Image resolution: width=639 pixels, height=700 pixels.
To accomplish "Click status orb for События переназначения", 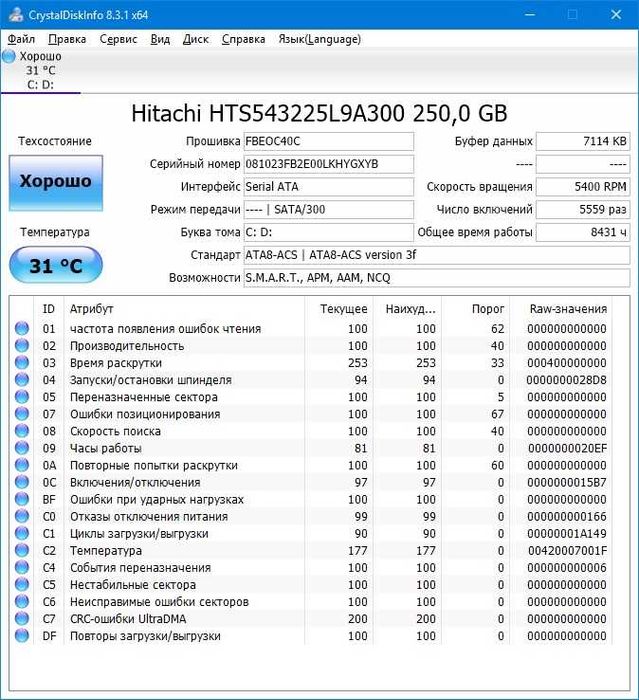I will pyautogui.click(x=21, y=567).
